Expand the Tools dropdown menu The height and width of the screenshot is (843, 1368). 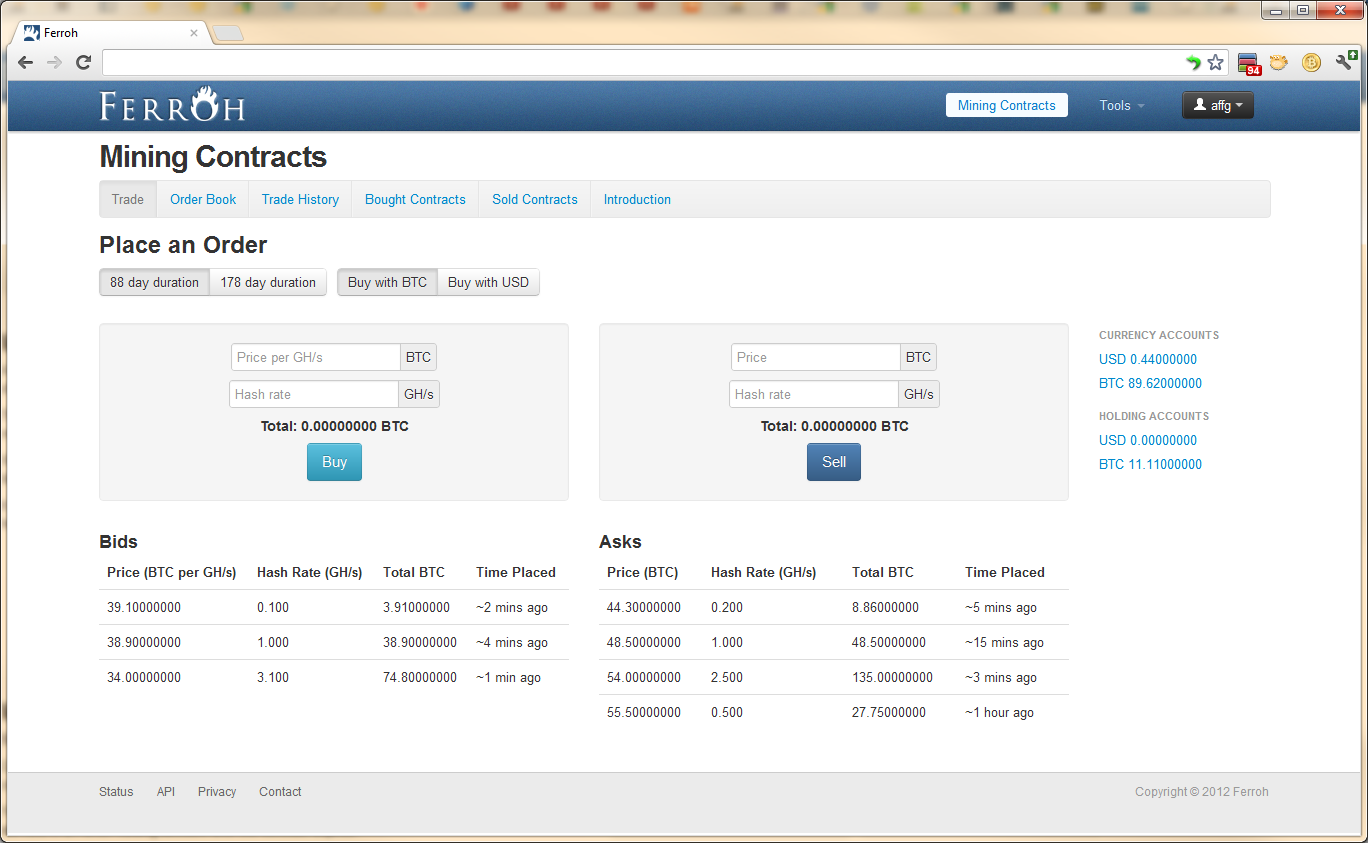tap(1122, 106)
